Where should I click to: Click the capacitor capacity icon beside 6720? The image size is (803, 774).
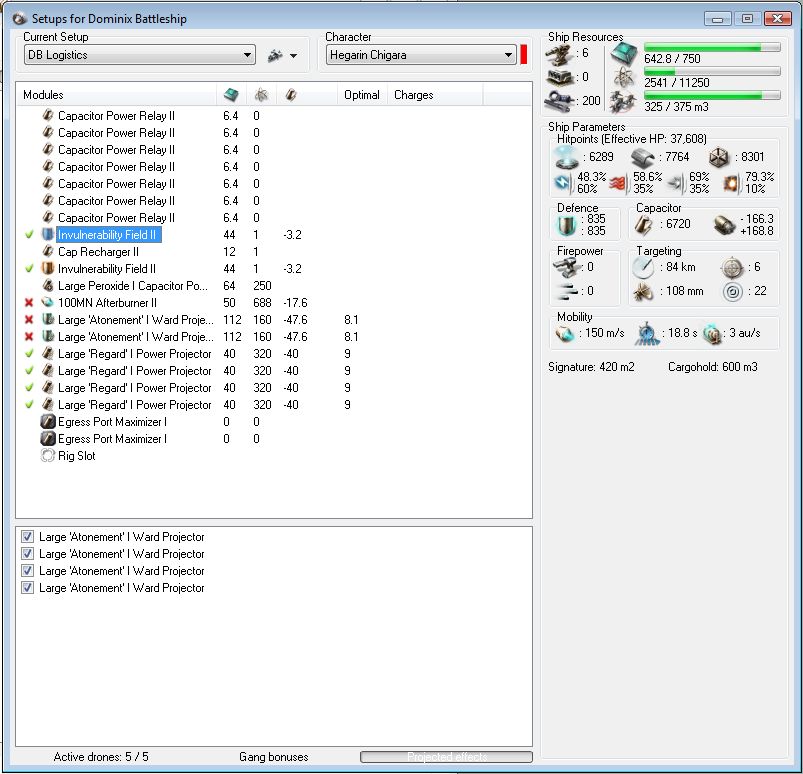[643, 224]
